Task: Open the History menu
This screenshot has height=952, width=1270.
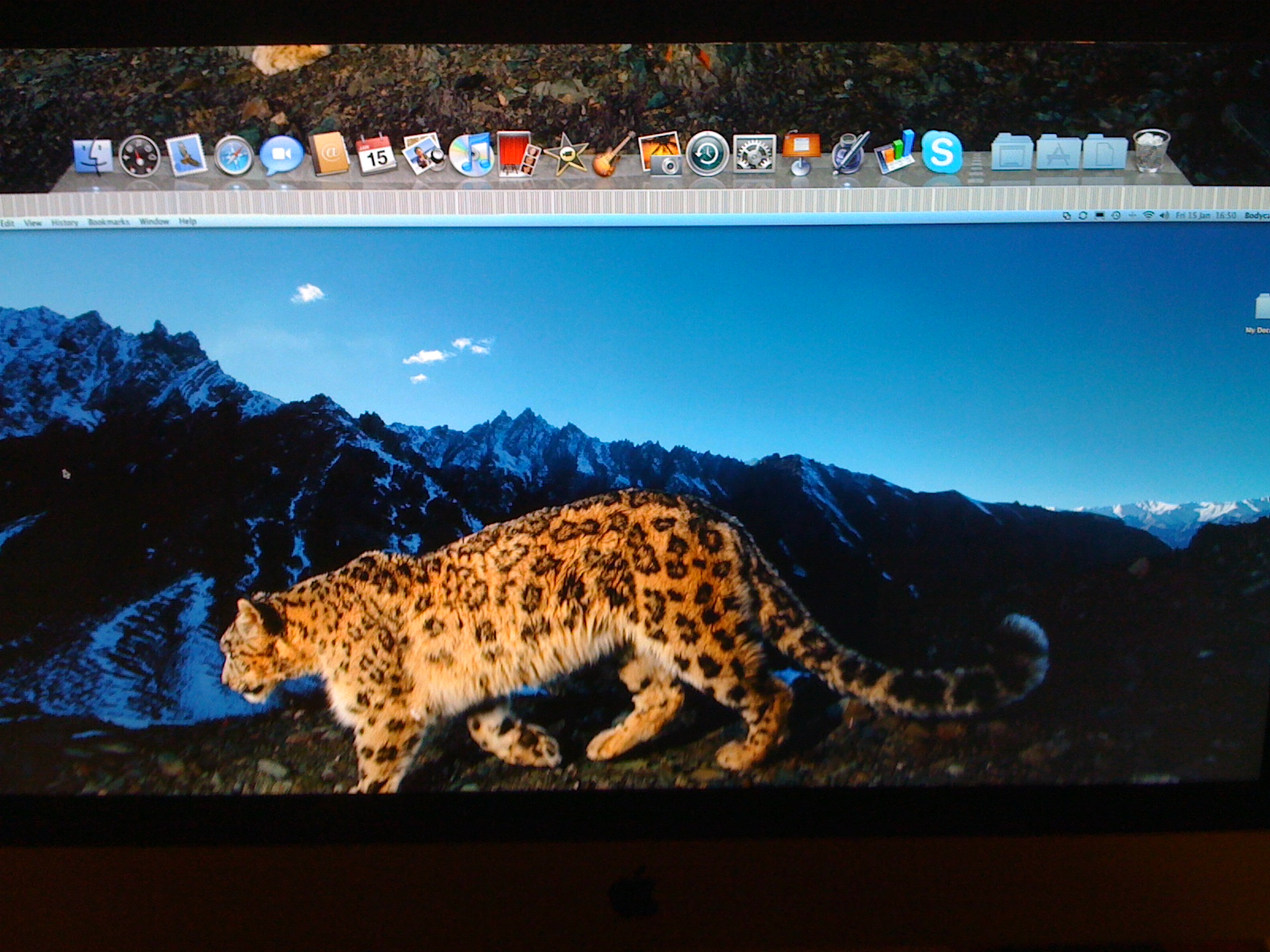Action: click(65, 223)
